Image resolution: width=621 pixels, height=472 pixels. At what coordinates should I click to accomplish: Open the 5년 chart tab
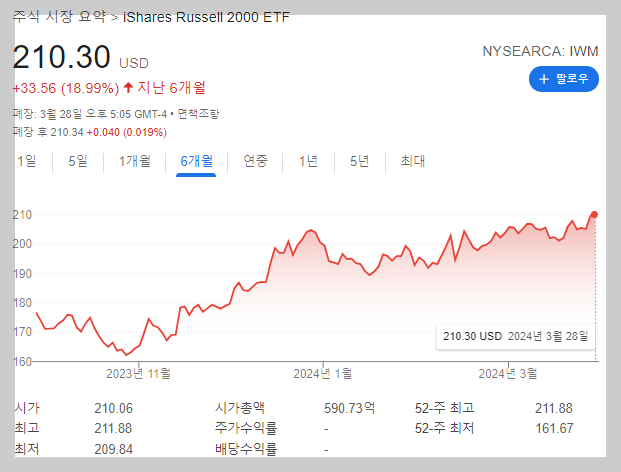coord(359,161)
